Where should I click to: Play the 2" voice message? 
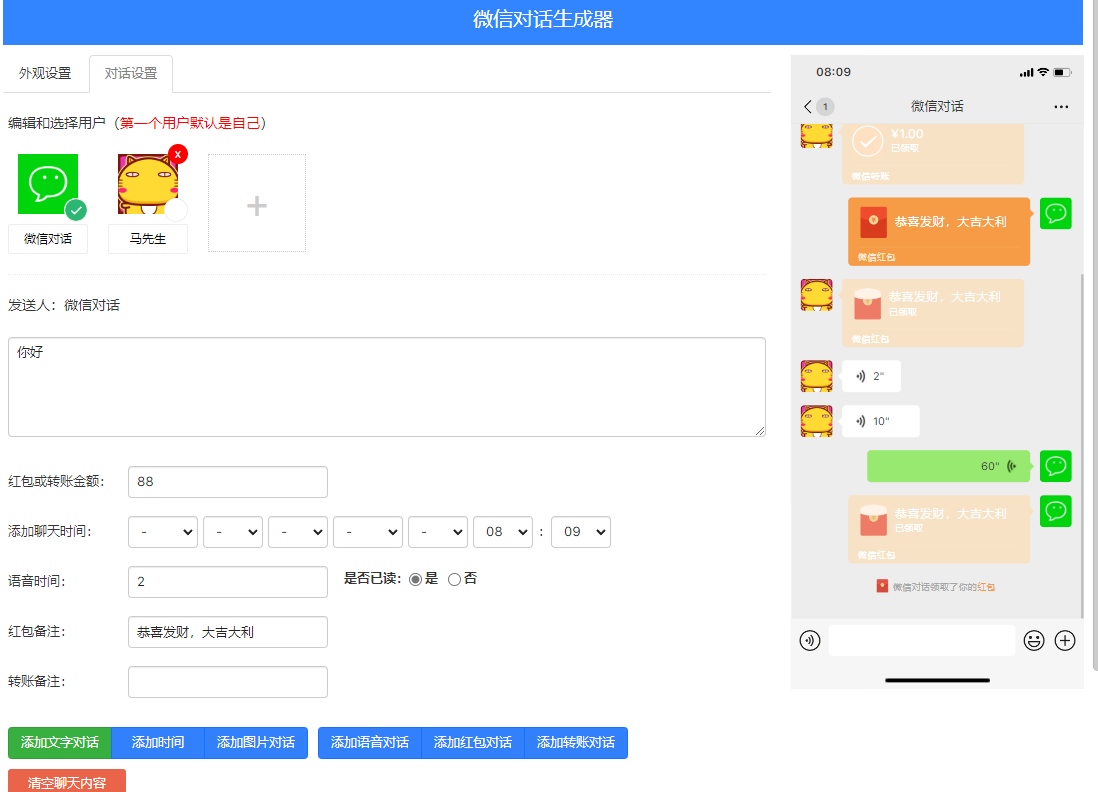point(871,377)
